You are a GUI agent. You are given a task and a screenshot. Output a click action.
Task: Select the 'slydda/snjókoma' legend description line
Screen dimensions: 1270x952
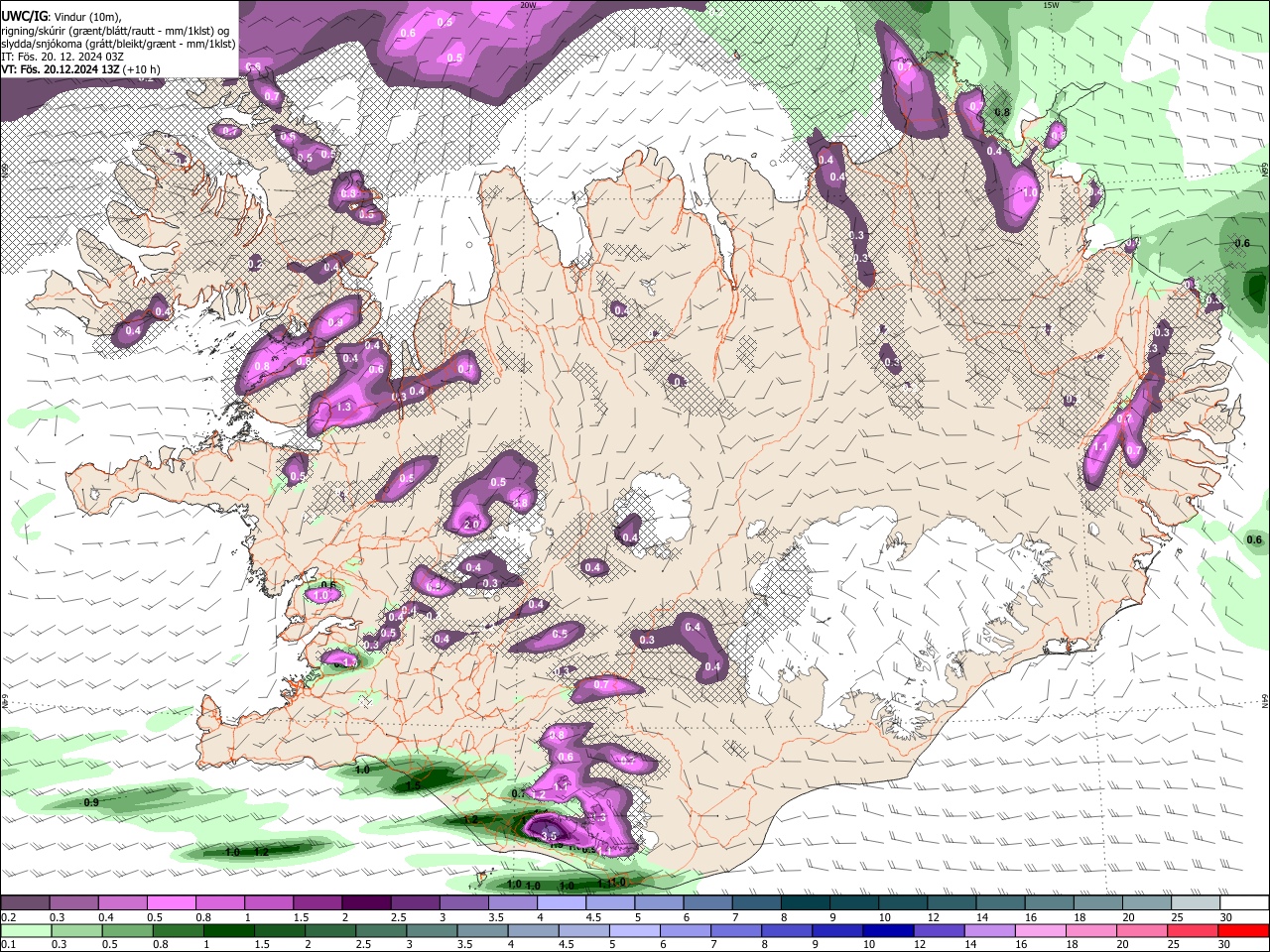point(118,44)
